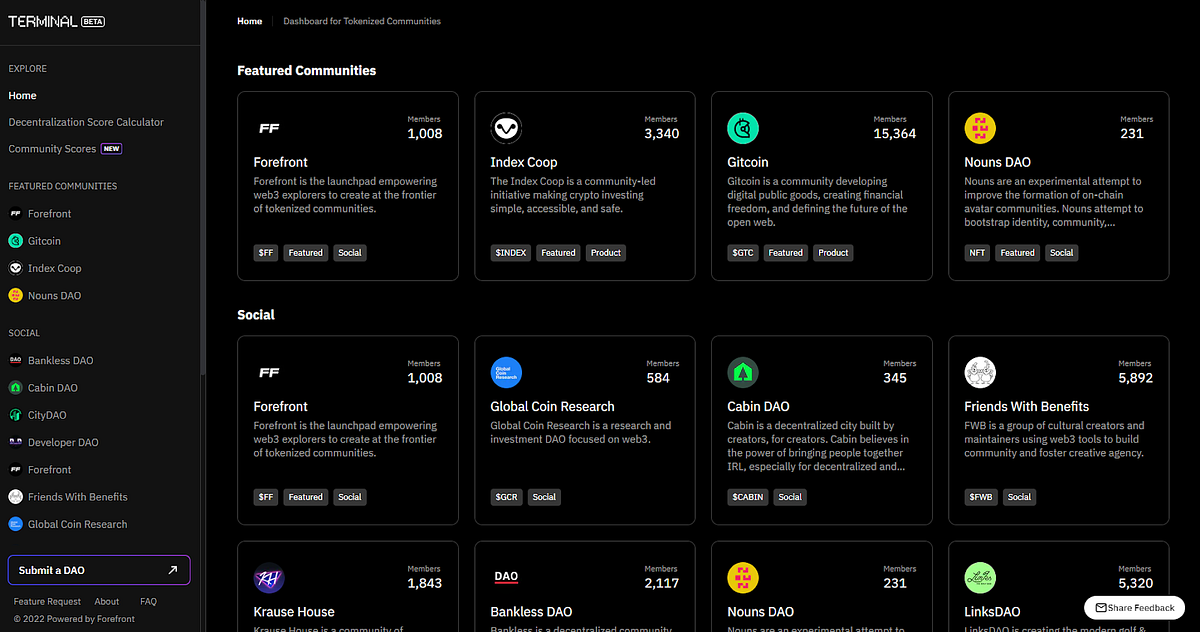Select the Forefront icon in the sidebar
Image resolution: width=1200 pixels, height=632 pixels.
(14, 213)
